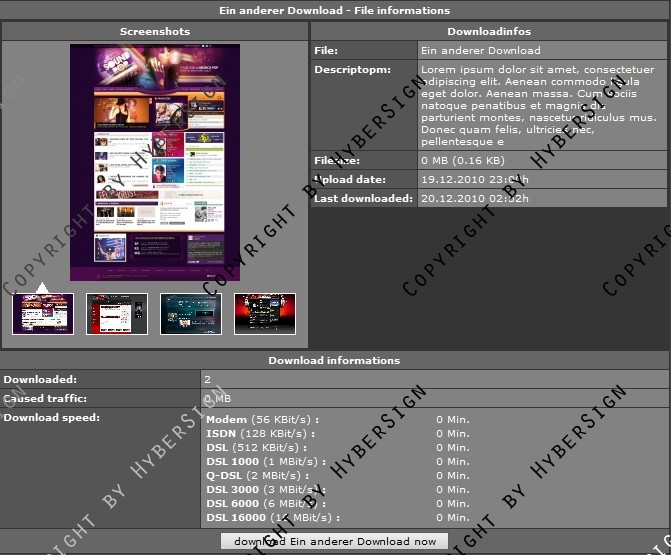The image size is (671, 555).
Task: Select the second screenshot thumbnail
Action: click(117, 314)
